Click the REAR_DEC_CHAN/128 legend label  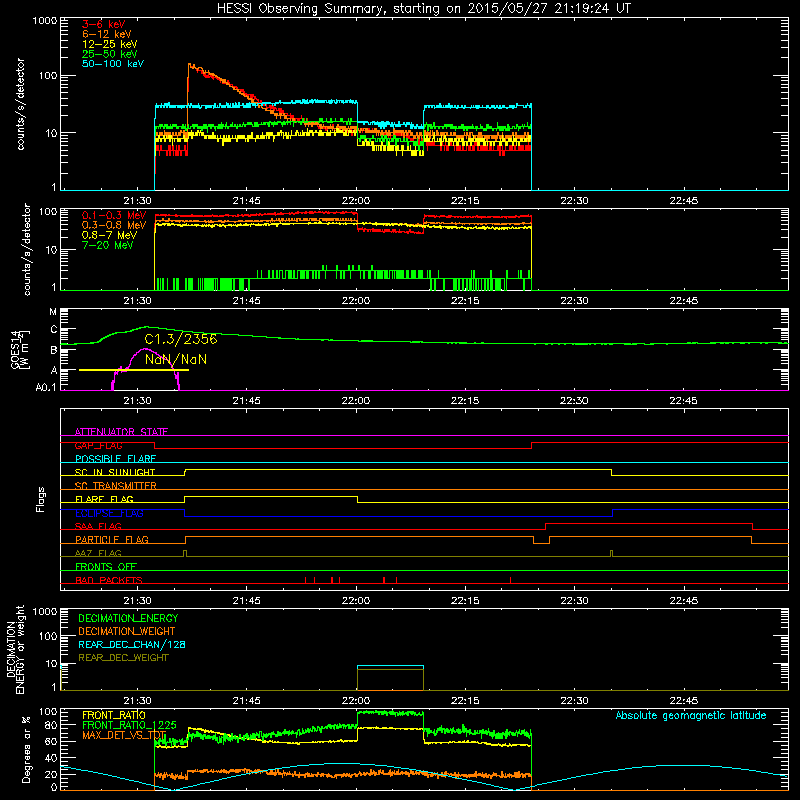click(132, 645)
